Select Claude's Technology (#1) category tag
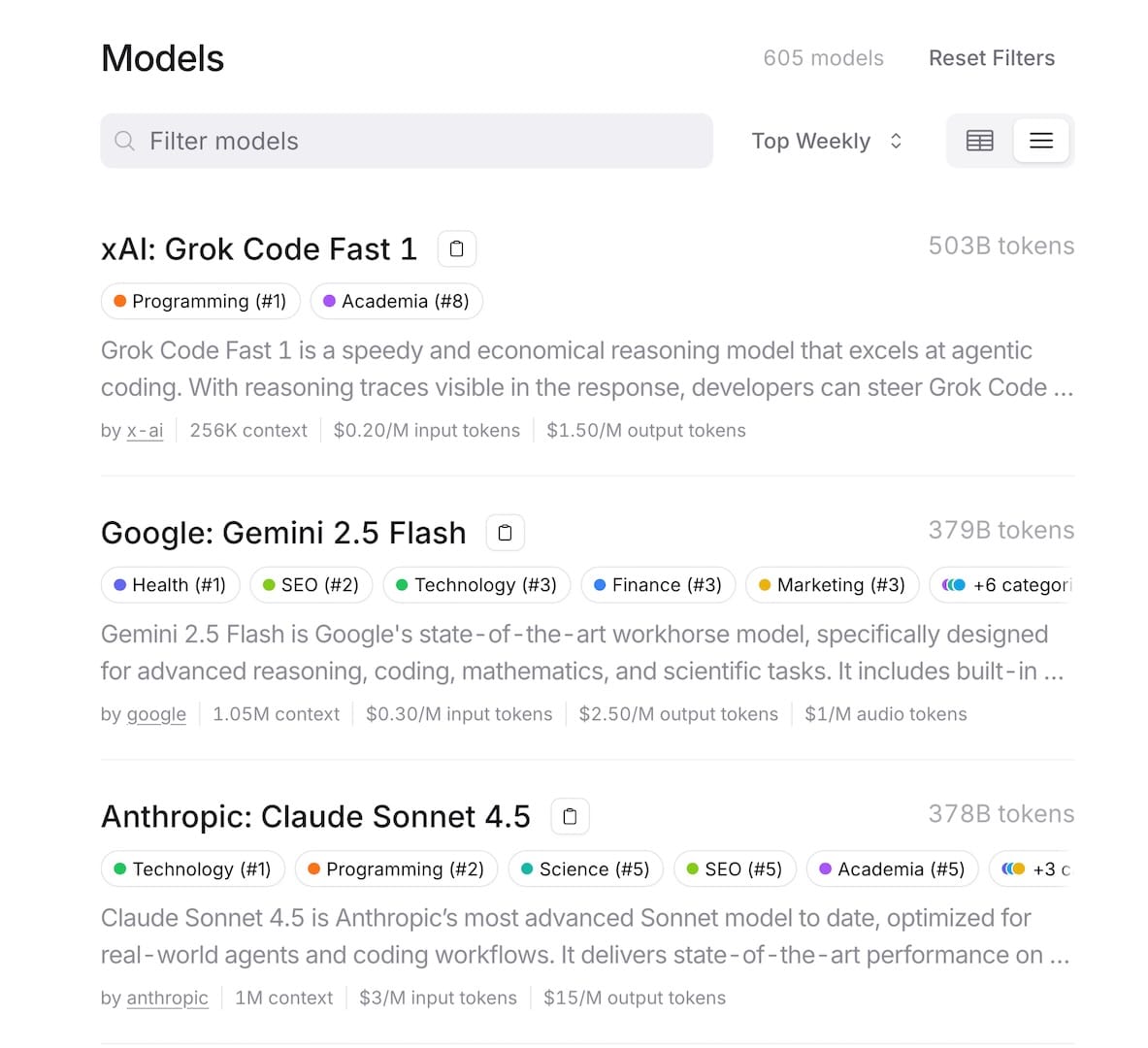The image size is (1148, 1048). [x=192, y=869]
